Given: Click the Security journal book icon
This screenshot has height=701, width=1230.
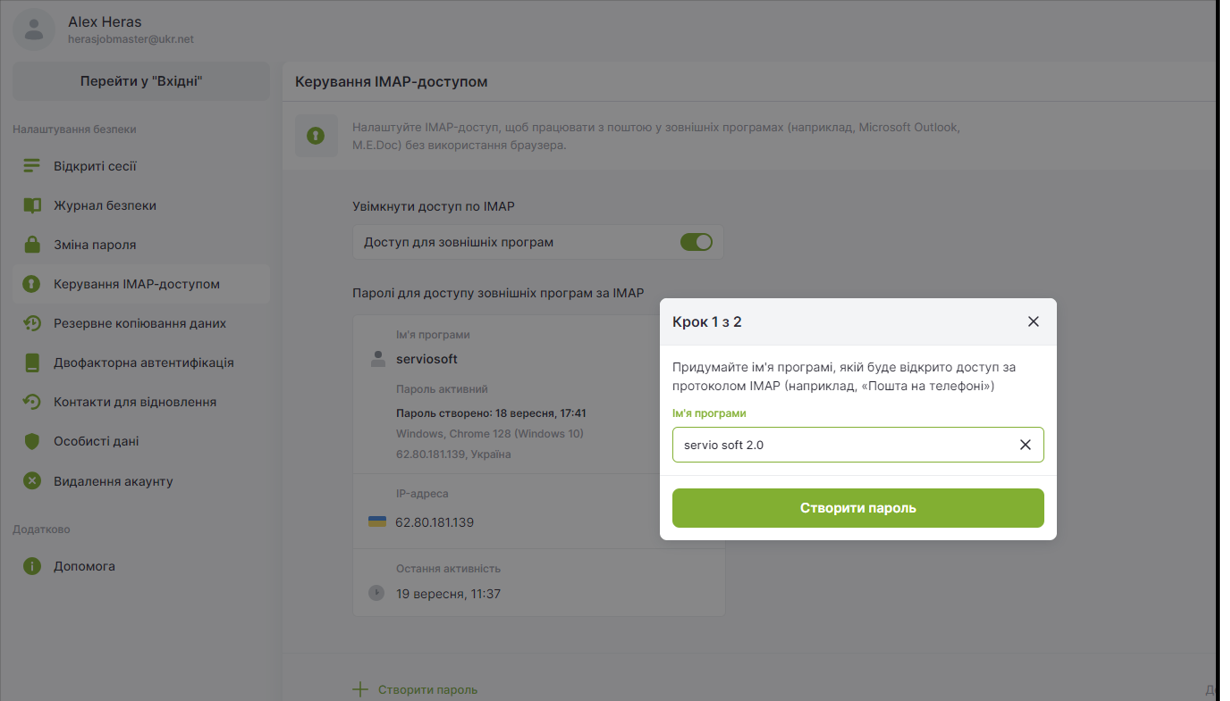Looking at the screenshot, I should pyautogui.click(x=32, y=205).
